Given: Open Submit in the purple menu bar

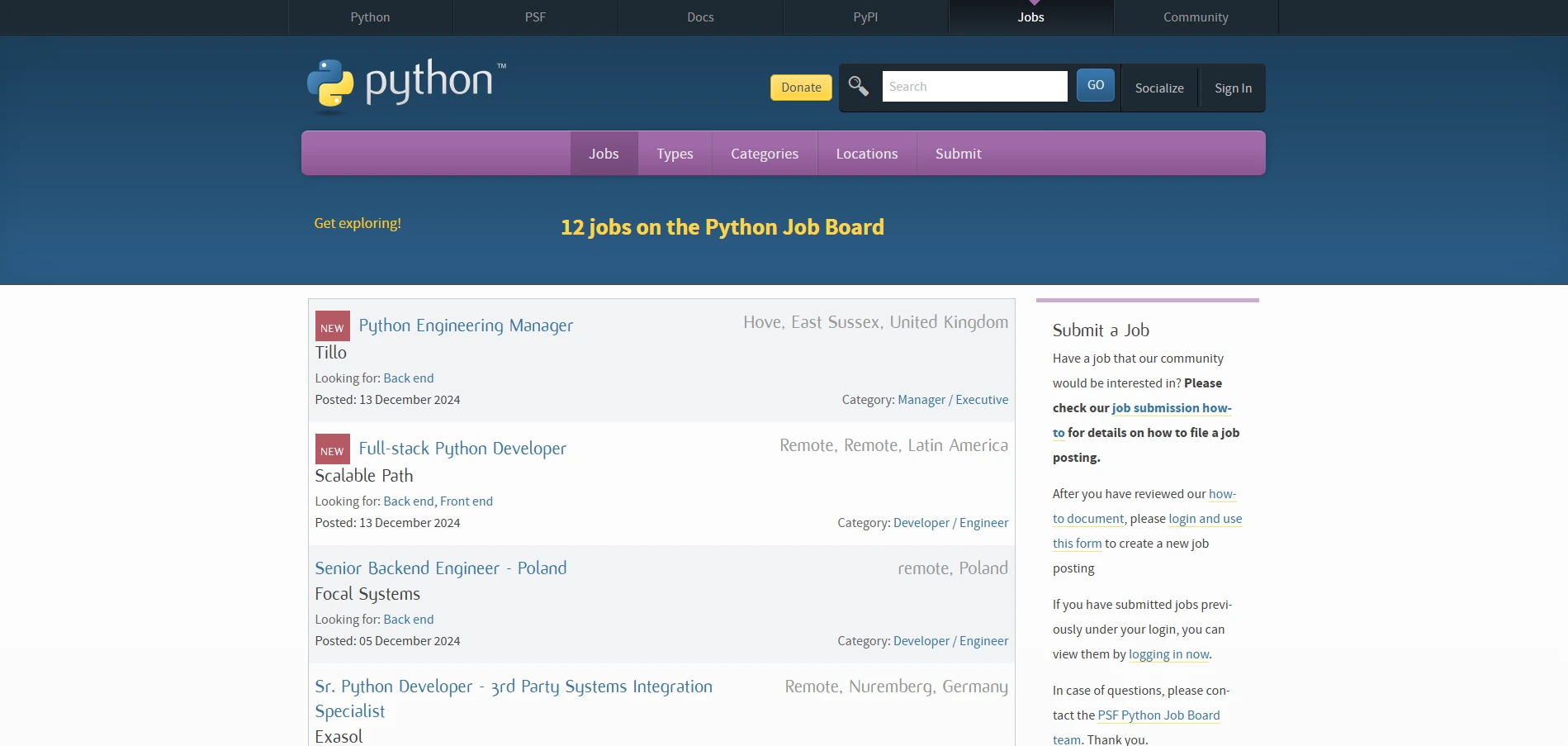Looking at the screenshot, I should (x=959, y=154).
